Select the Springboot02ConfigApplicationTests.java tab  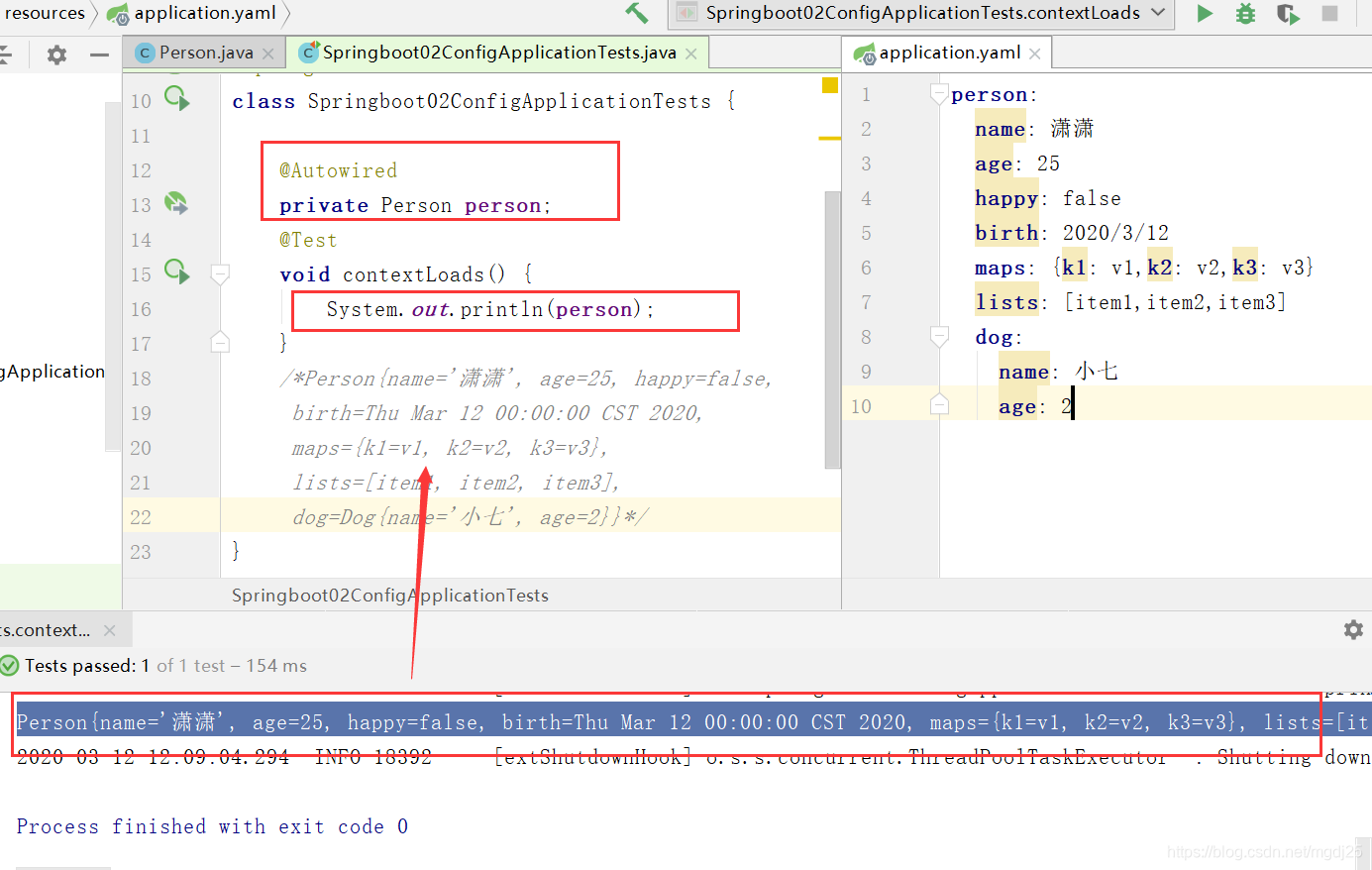tap(499, 53)
